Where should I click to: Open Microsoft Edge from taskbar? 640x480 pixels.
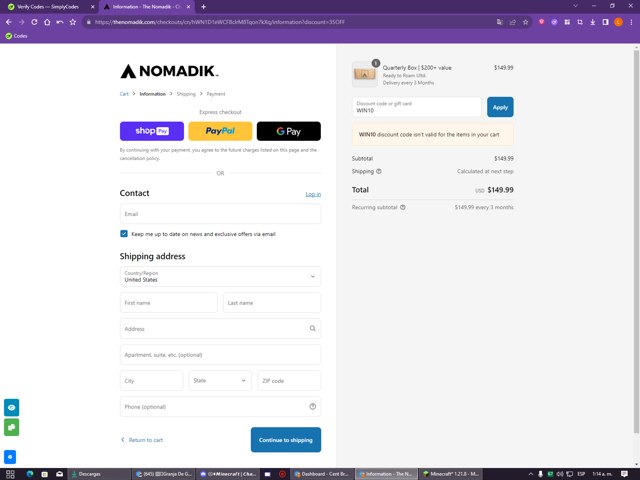coord(30,474)
